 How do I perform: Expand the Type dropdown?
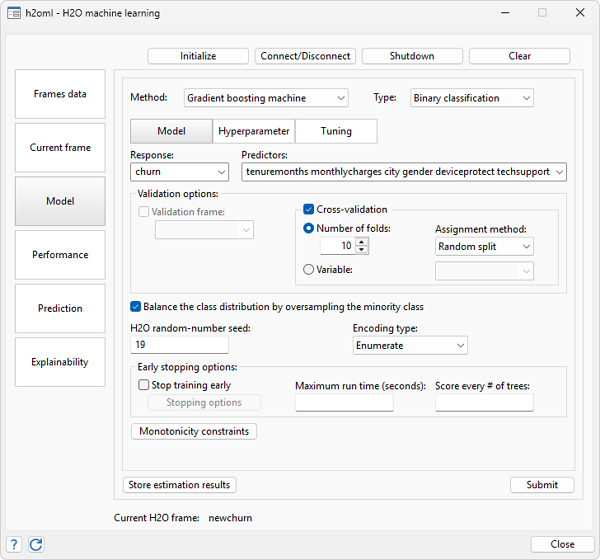coord(472,98)
